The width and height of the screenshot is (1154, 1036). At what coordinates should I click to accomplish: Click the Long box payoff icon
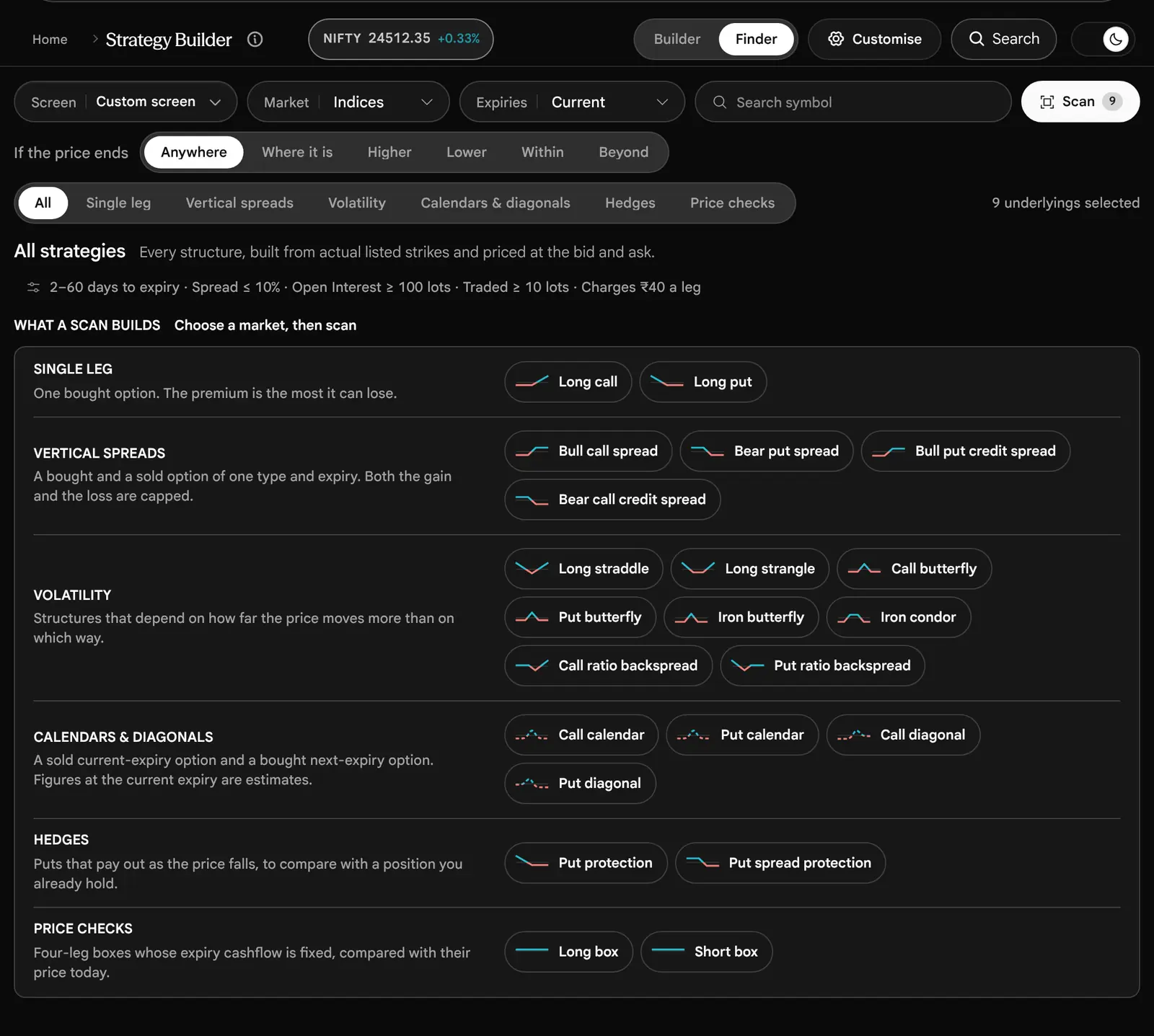[x=532, y=952]
